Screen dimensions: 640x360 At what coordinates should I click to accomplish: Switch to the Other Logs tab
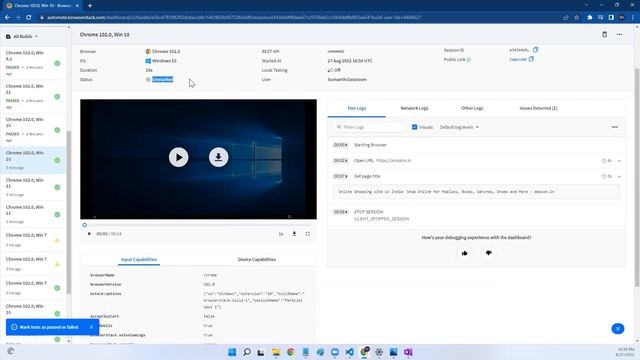pos(472,108)
